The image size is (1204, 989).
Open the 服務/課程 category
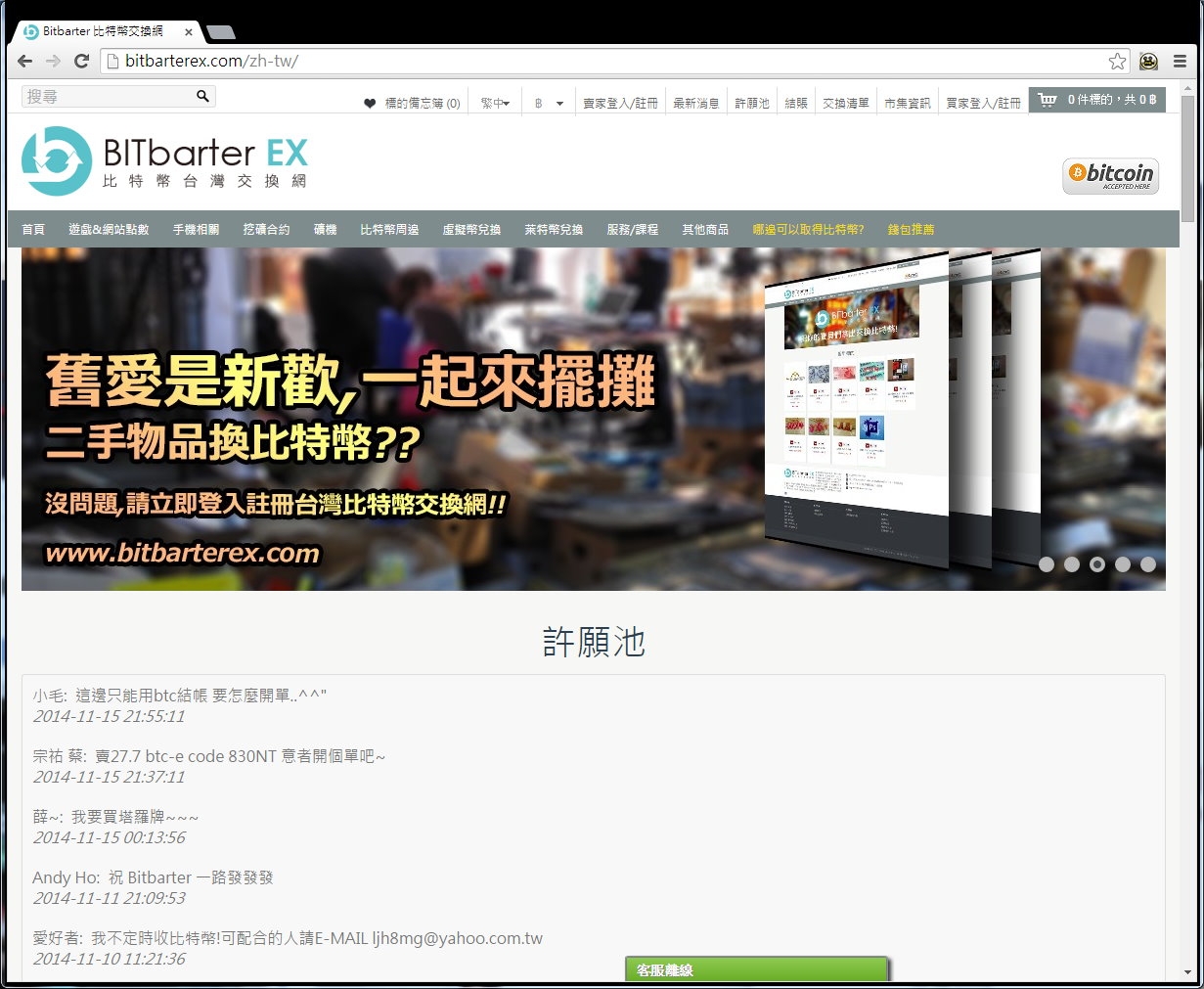coord(632,229)
